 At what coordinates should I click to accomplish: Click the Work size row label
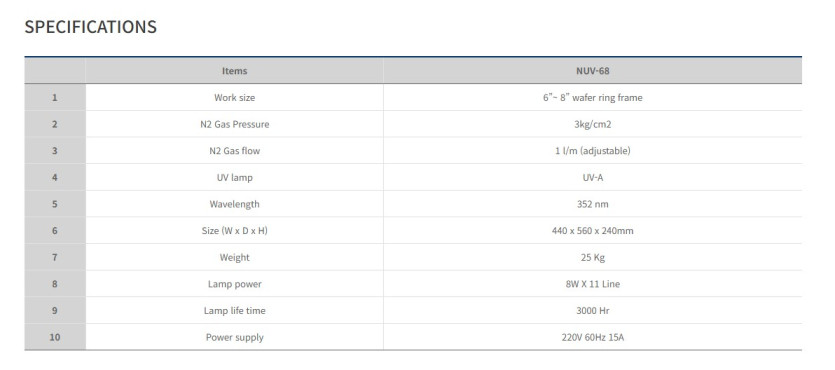coord(234,97)
